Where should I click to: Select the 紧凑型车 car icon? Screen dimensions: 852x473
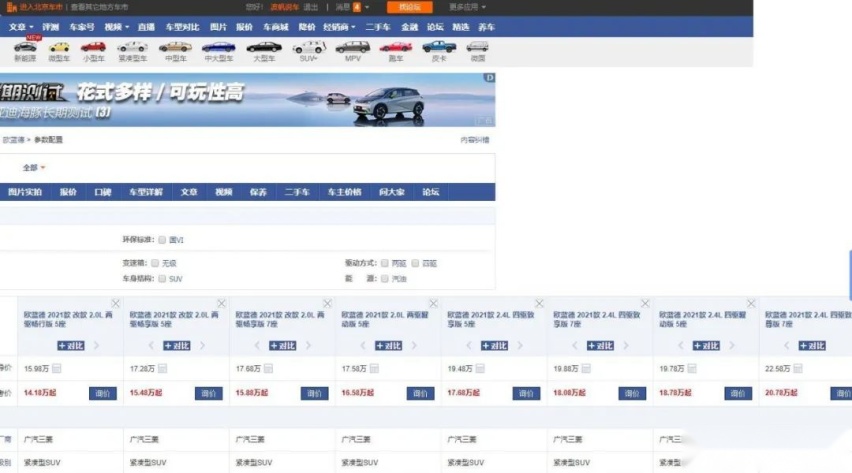(133, 47)
